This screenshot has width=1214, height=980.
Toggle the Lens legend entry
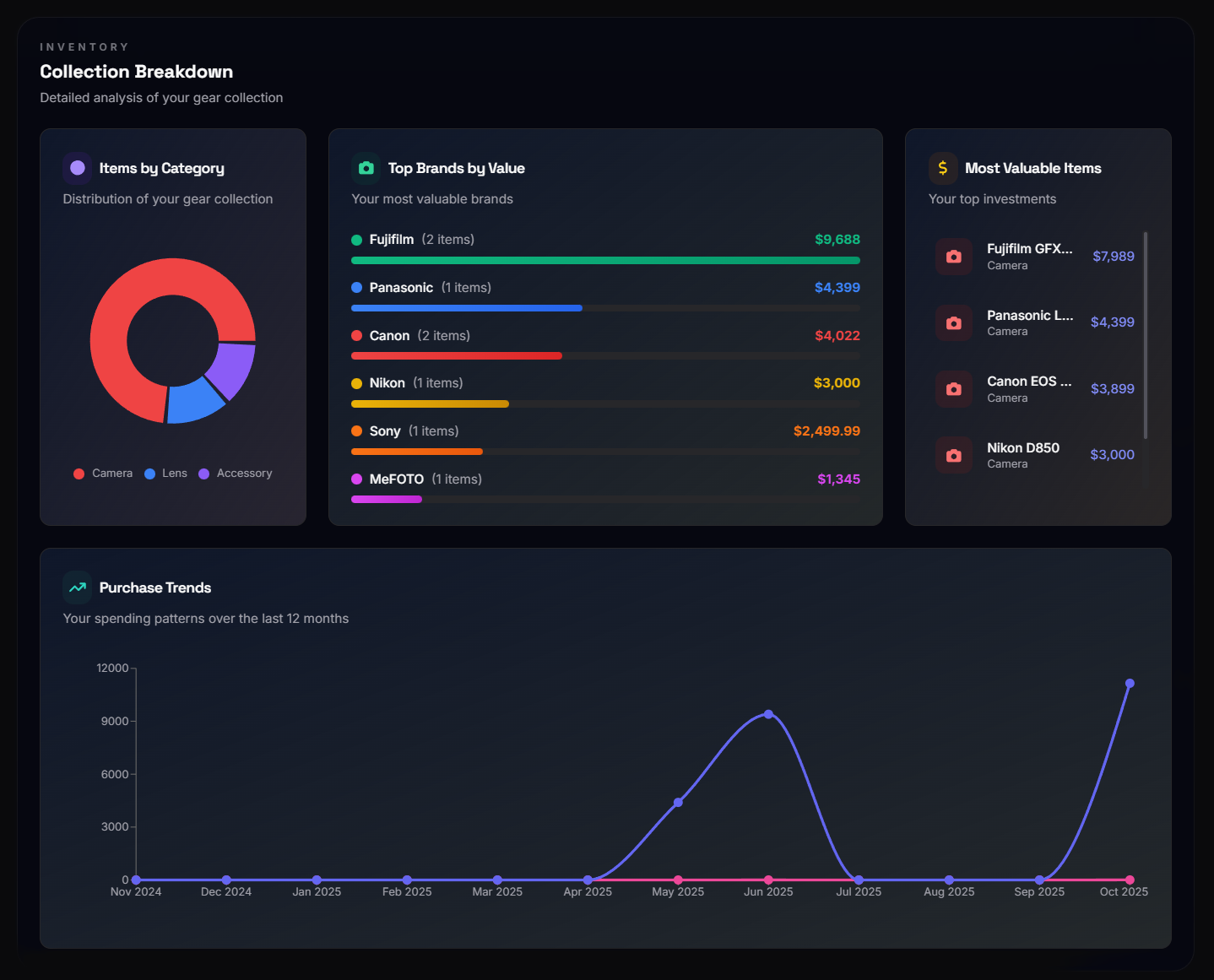click(165, 473)
